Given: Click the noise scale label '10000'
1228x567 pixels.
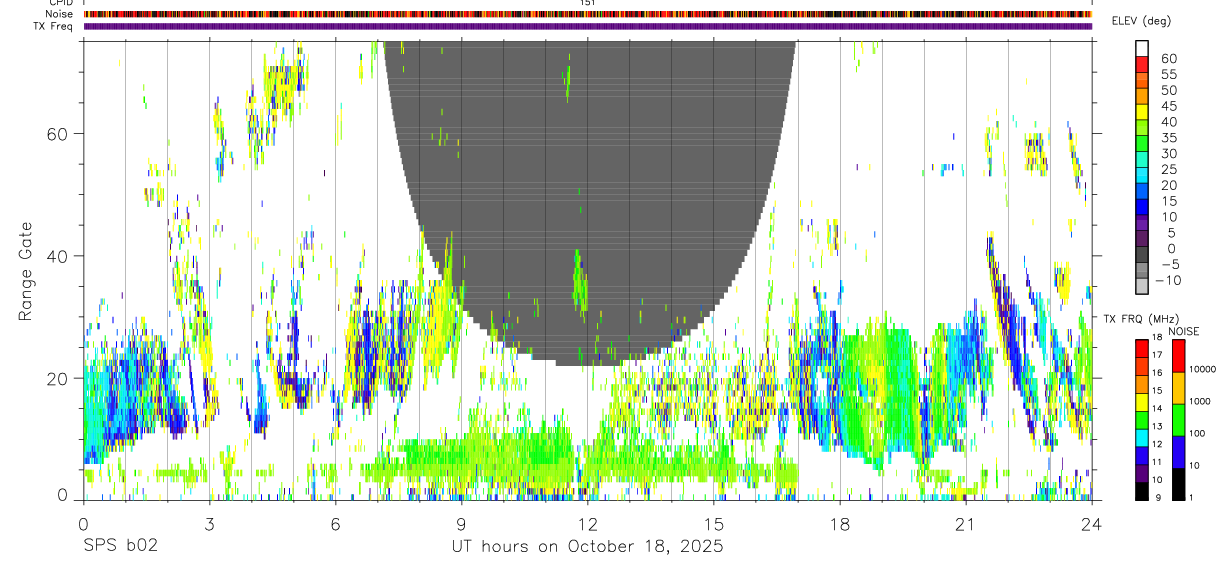Looking at the screenshot, I should [x=1201, y=369].
